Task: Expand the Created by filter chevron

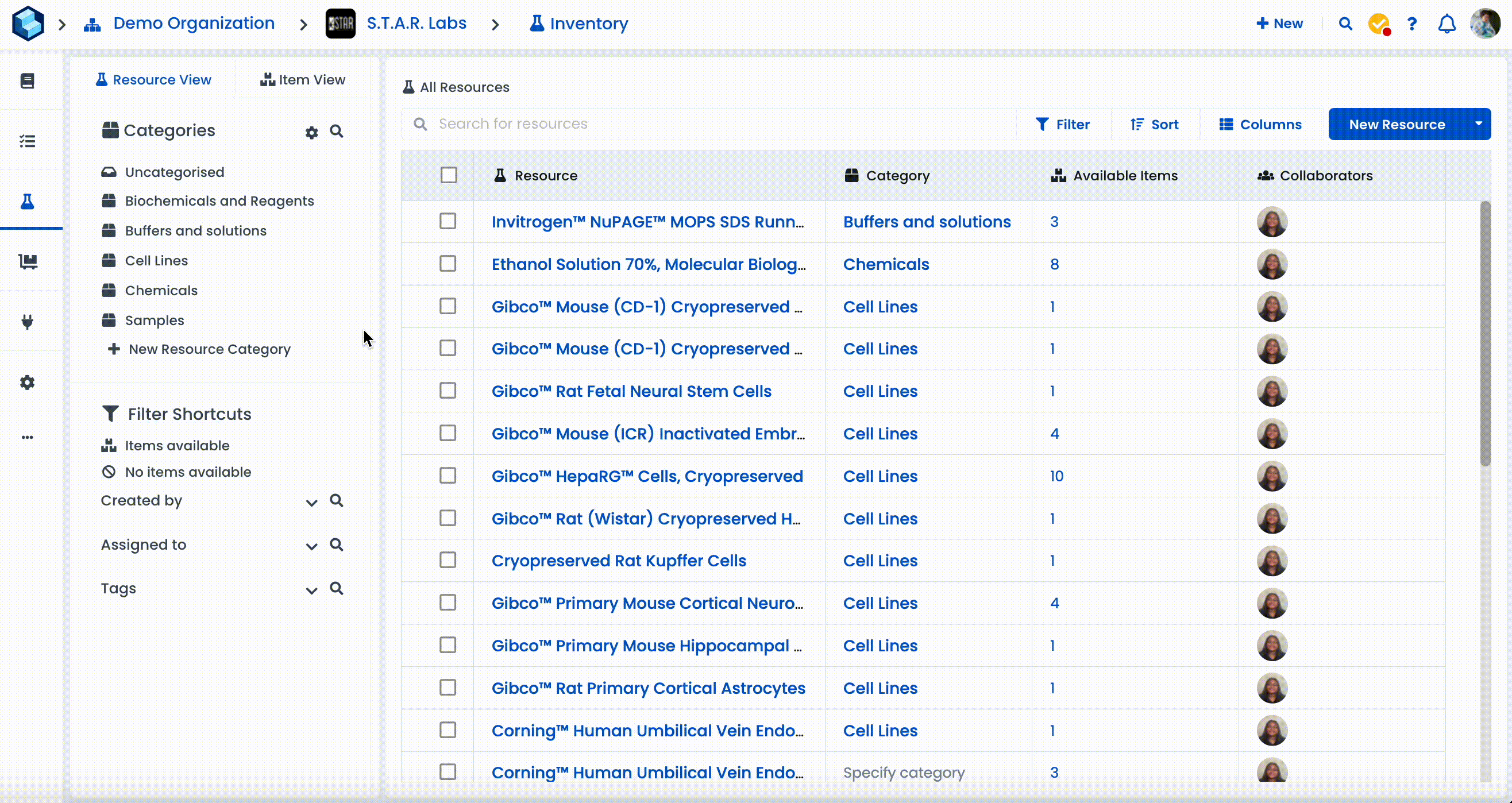Action: [x=312, y=503]
